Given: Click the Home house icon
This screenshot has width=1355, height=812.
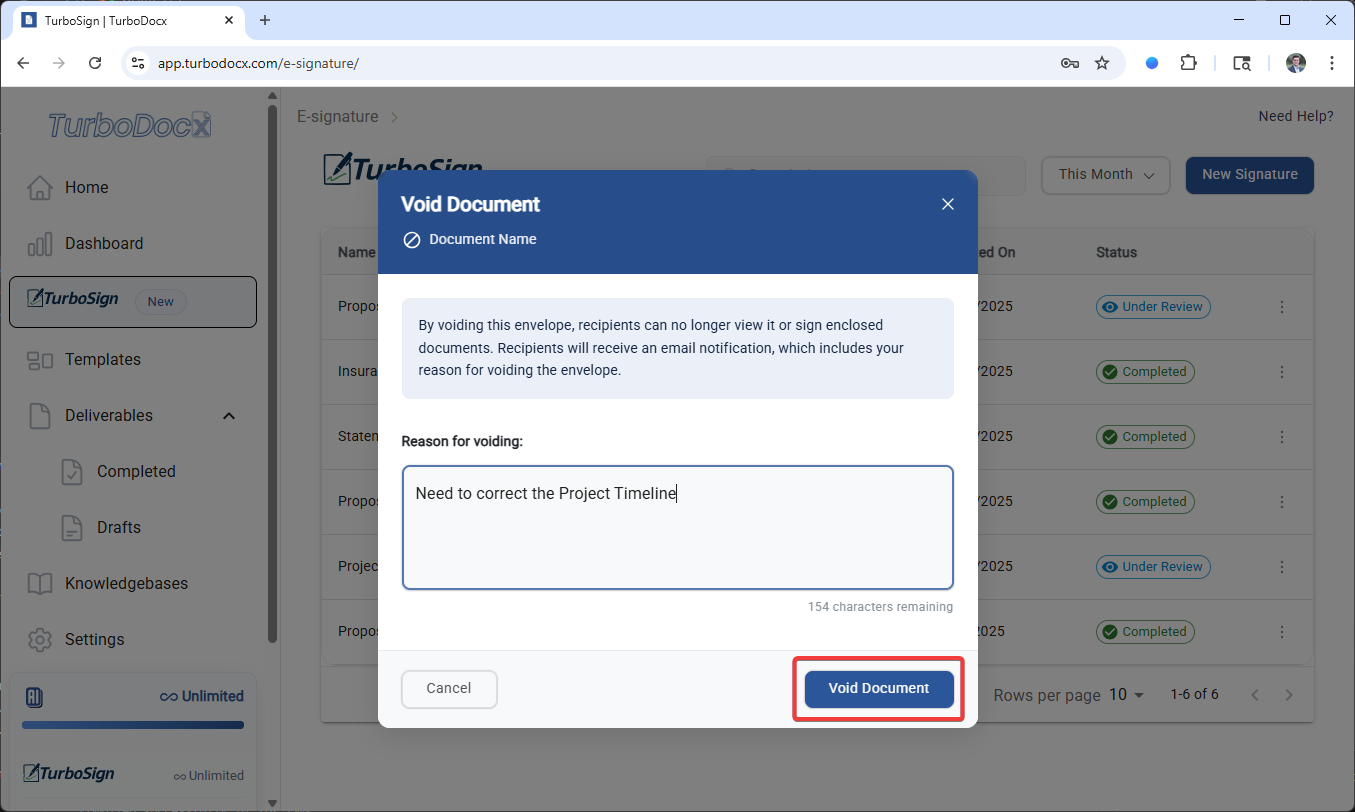Looking at the screenshot, I should (x=40, y=187).
